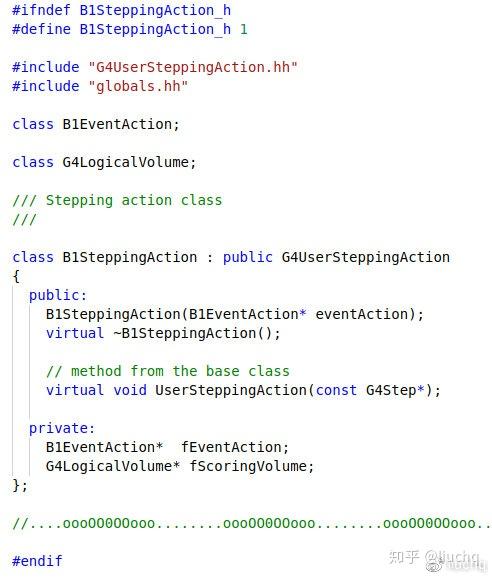Click the Stepping action class comment

pyautogui.click(x=117, y=200)
